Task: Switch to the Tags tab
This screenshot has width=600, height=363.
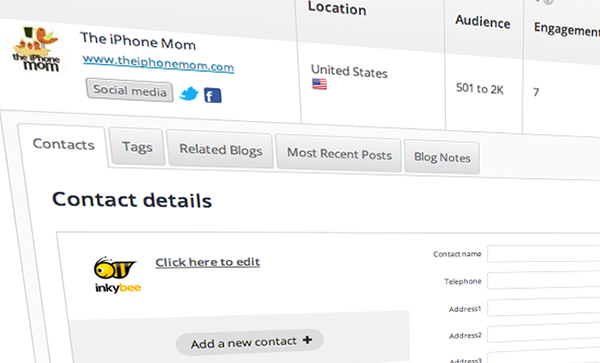Action: pos(137,147)
